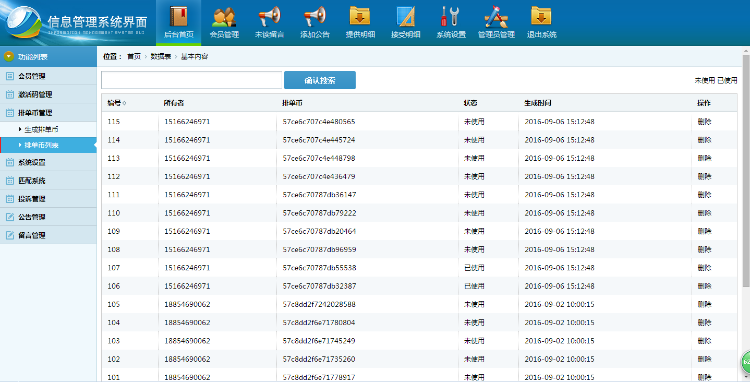Delete row 102 via 删除
This screenshot has height=382, width=750.
coord(704,359)
